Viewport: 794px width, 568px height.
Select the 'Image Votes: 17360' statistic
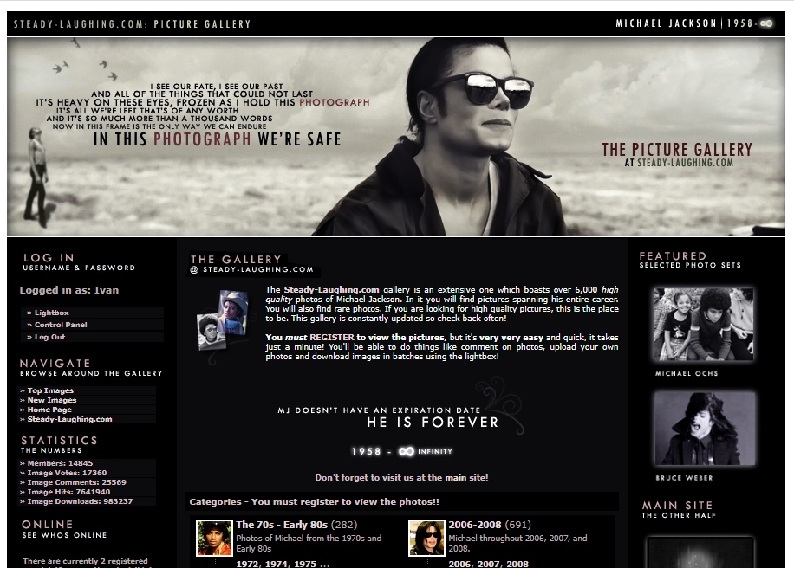tap(67, 473)
